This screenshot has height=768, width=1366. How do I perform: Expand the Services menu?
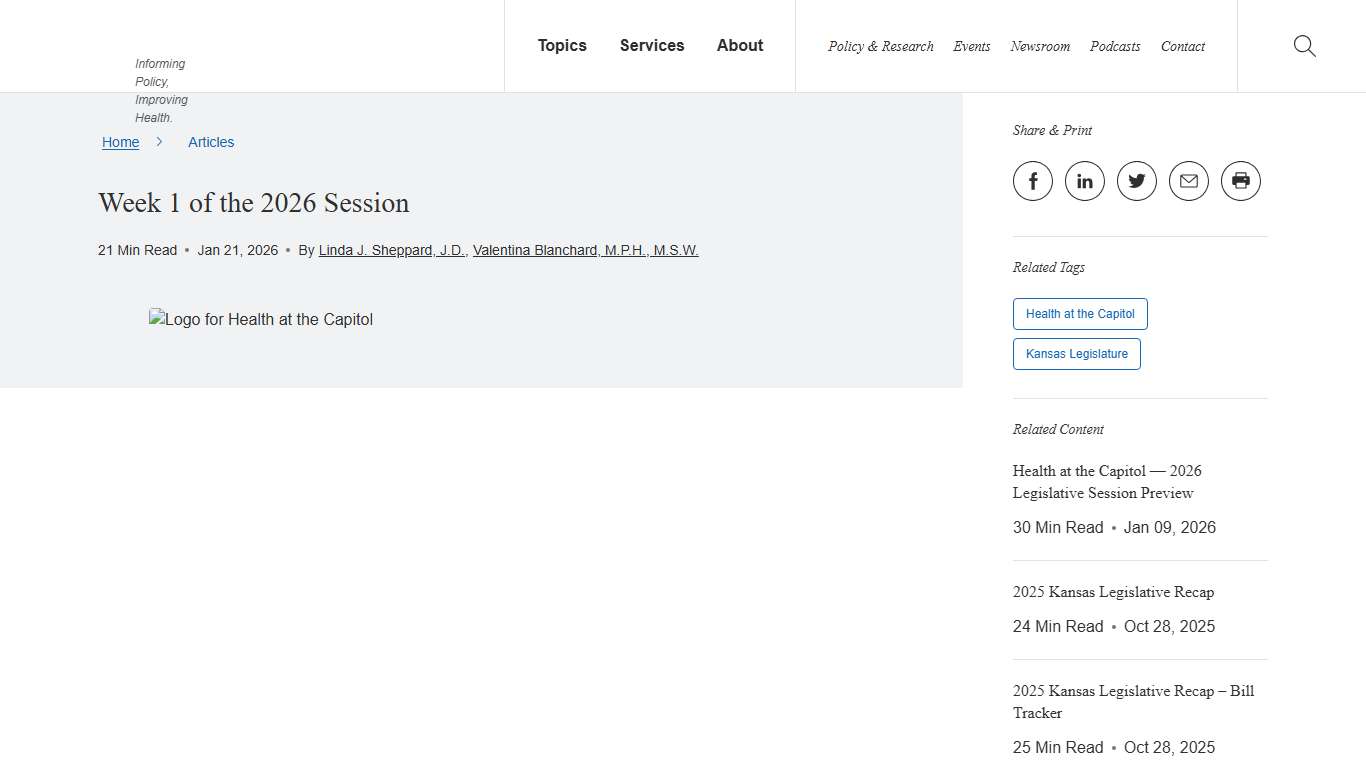652,46
